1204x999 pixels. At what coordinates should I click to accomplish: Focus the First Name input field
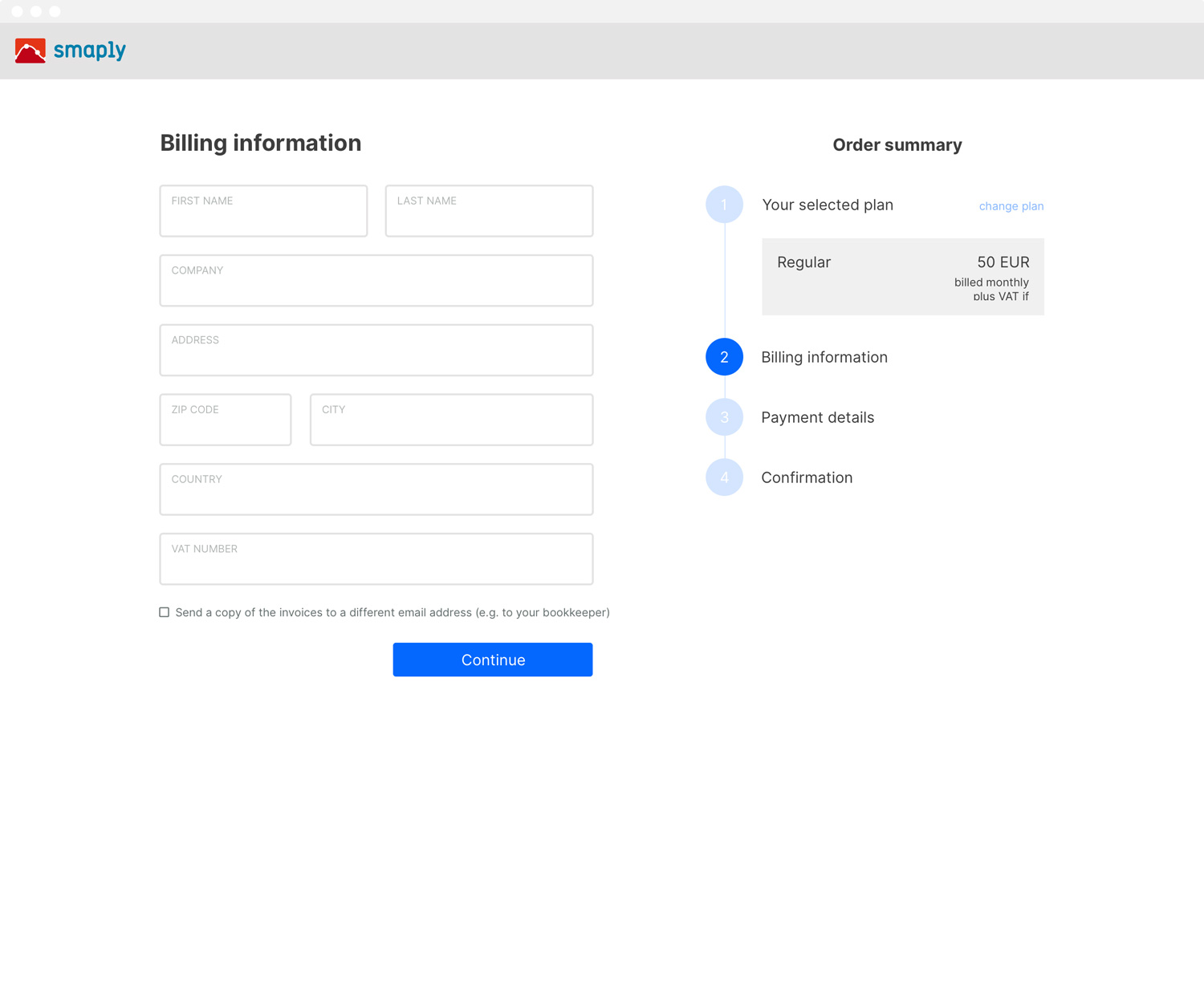[263, 211]
